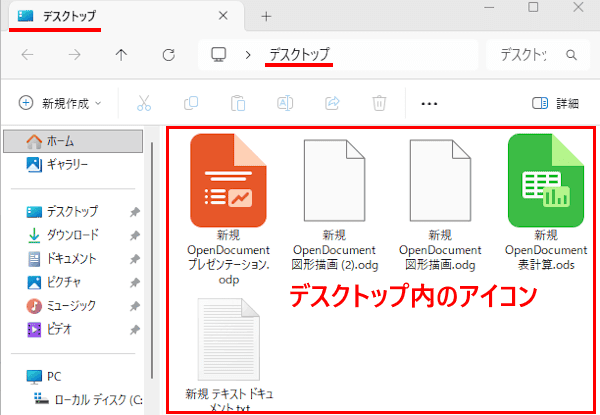
Task: Share the selected item via toolbar
Action: [x=332, y=103]
